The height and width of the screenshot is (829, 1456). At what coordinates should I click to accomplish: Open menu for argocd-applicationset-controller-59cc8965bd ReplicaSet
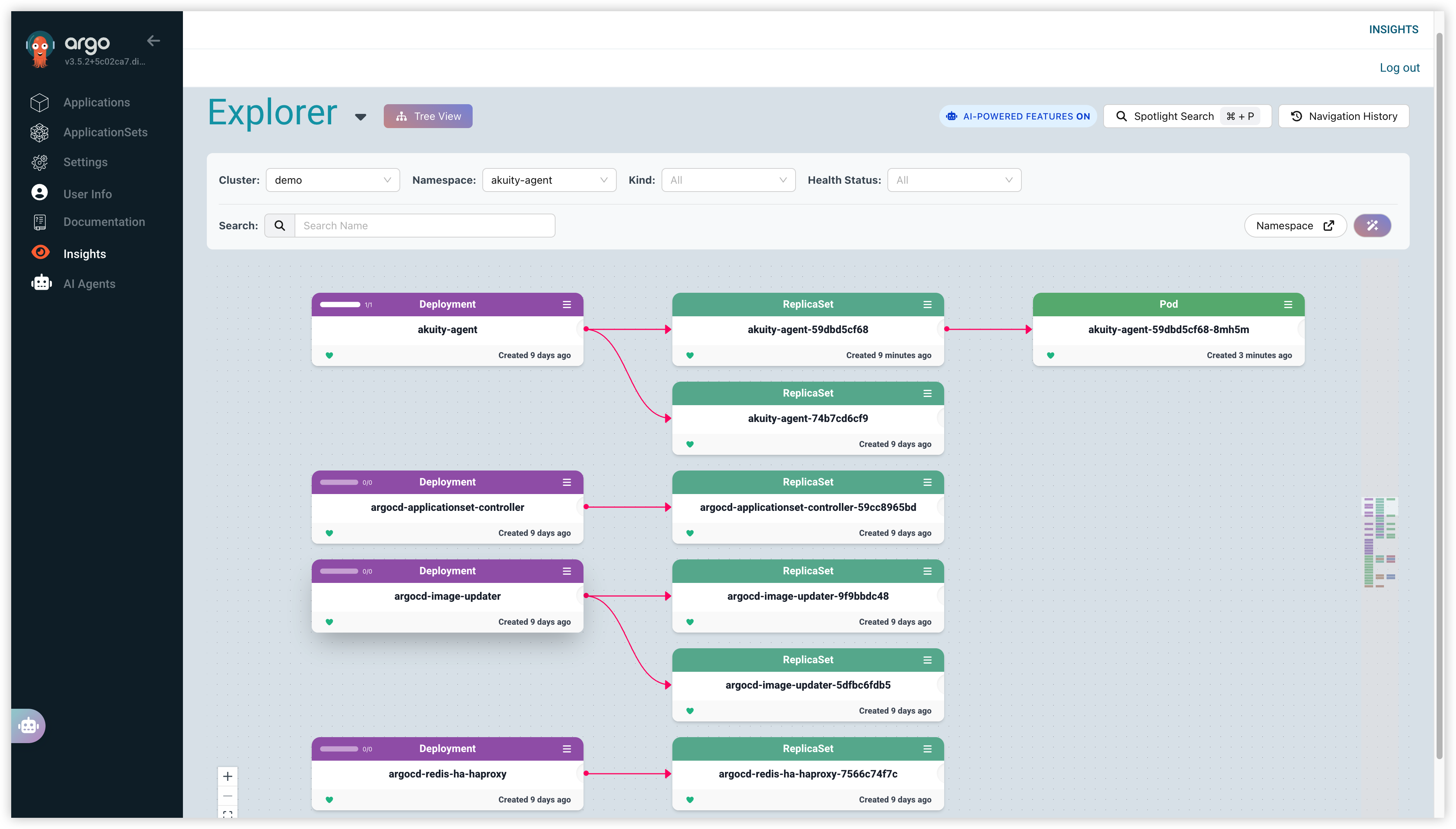(x=928, y=482)
